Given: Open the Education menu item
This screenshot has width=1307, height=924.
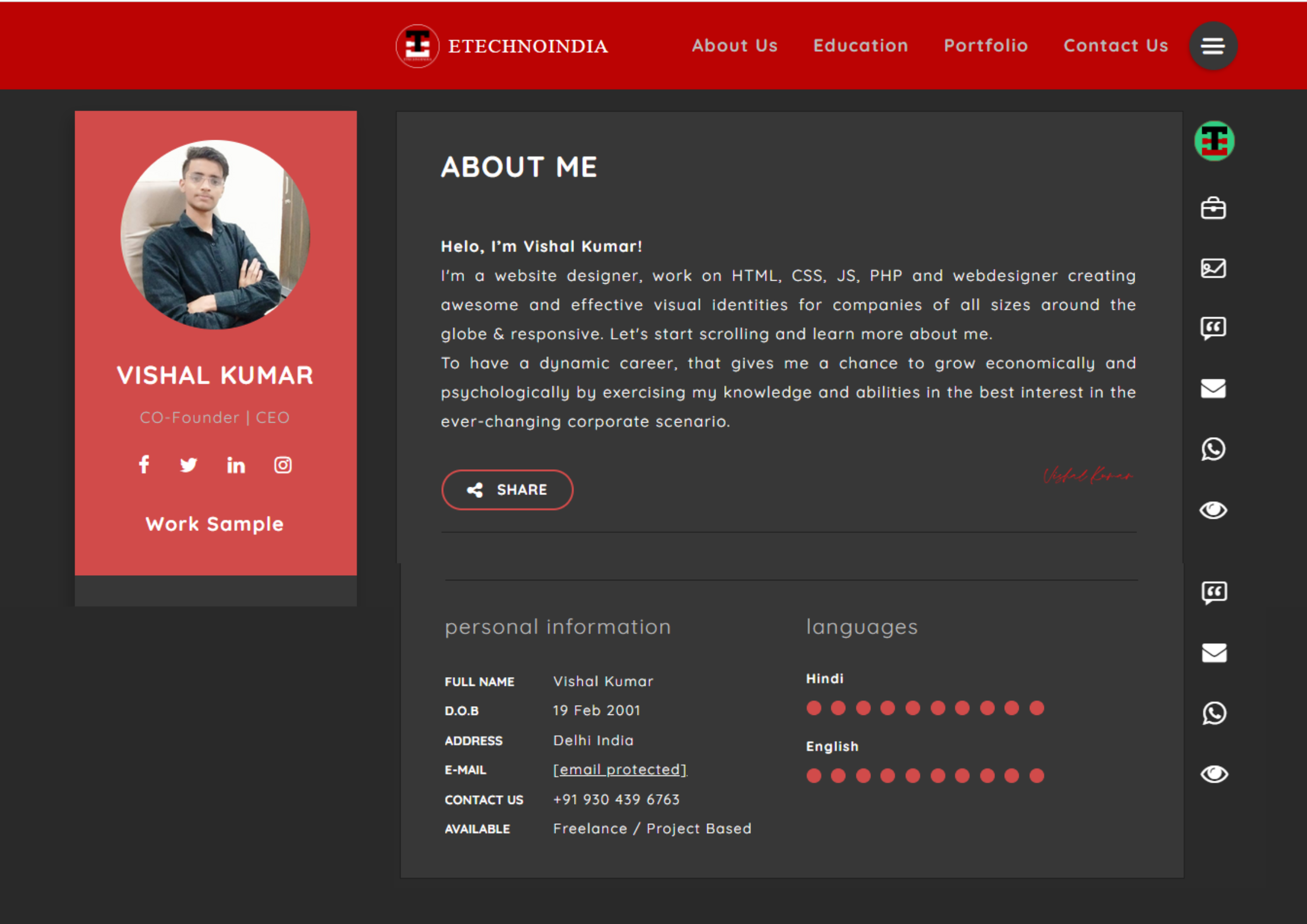Looking at the screenshot, I should pyautogui.click(x=860, y=45).
